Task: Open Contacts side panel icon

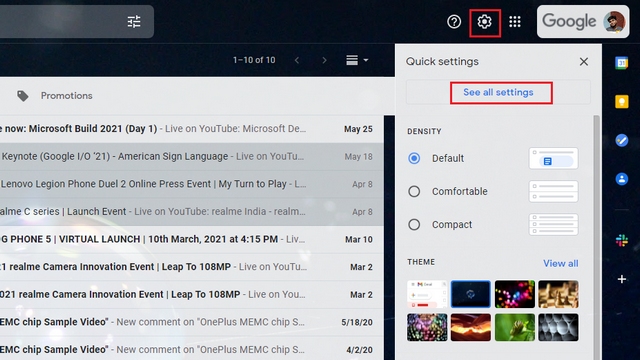Action: click(x=622, y=179)
